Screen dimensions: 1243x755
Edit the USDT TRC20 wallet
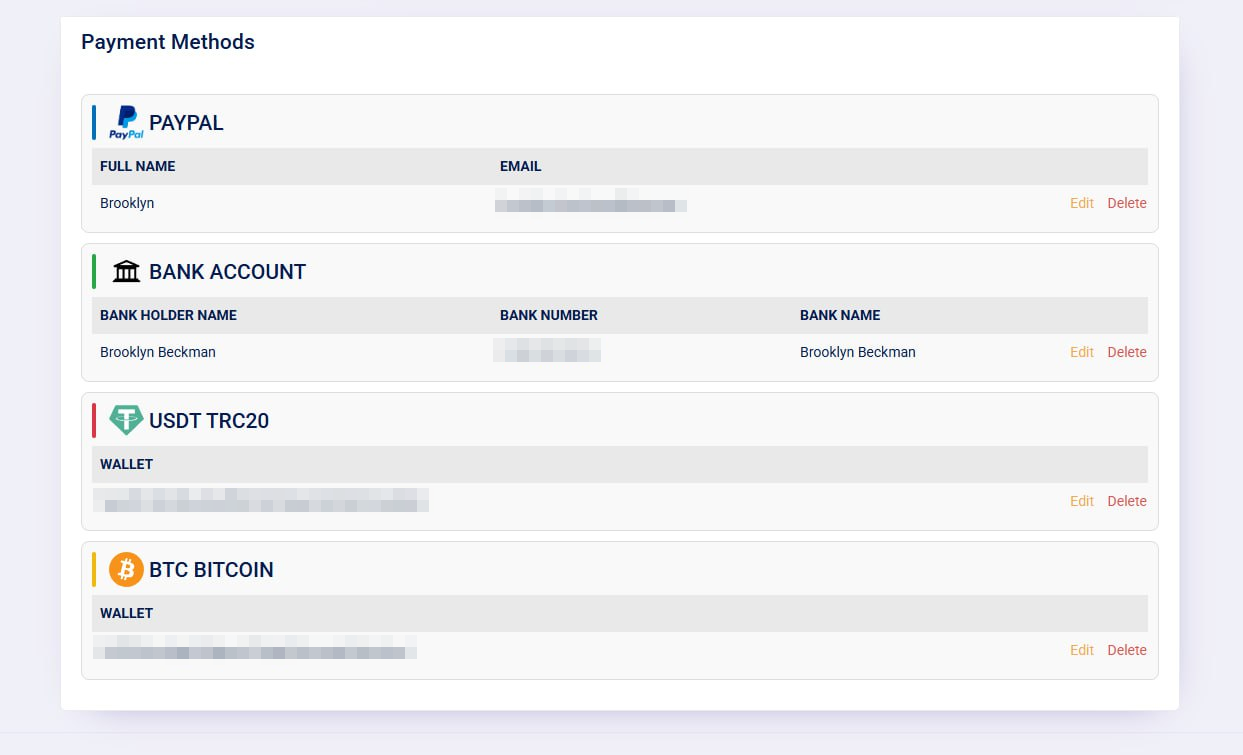click(x=1081, y=501)
